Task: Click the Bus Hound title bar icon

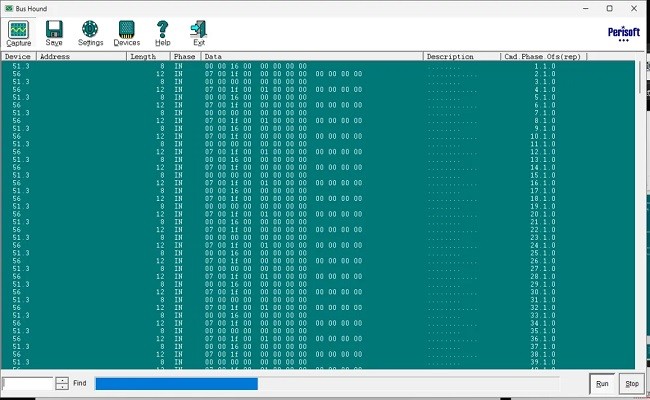Action: [x=8, y=7]
